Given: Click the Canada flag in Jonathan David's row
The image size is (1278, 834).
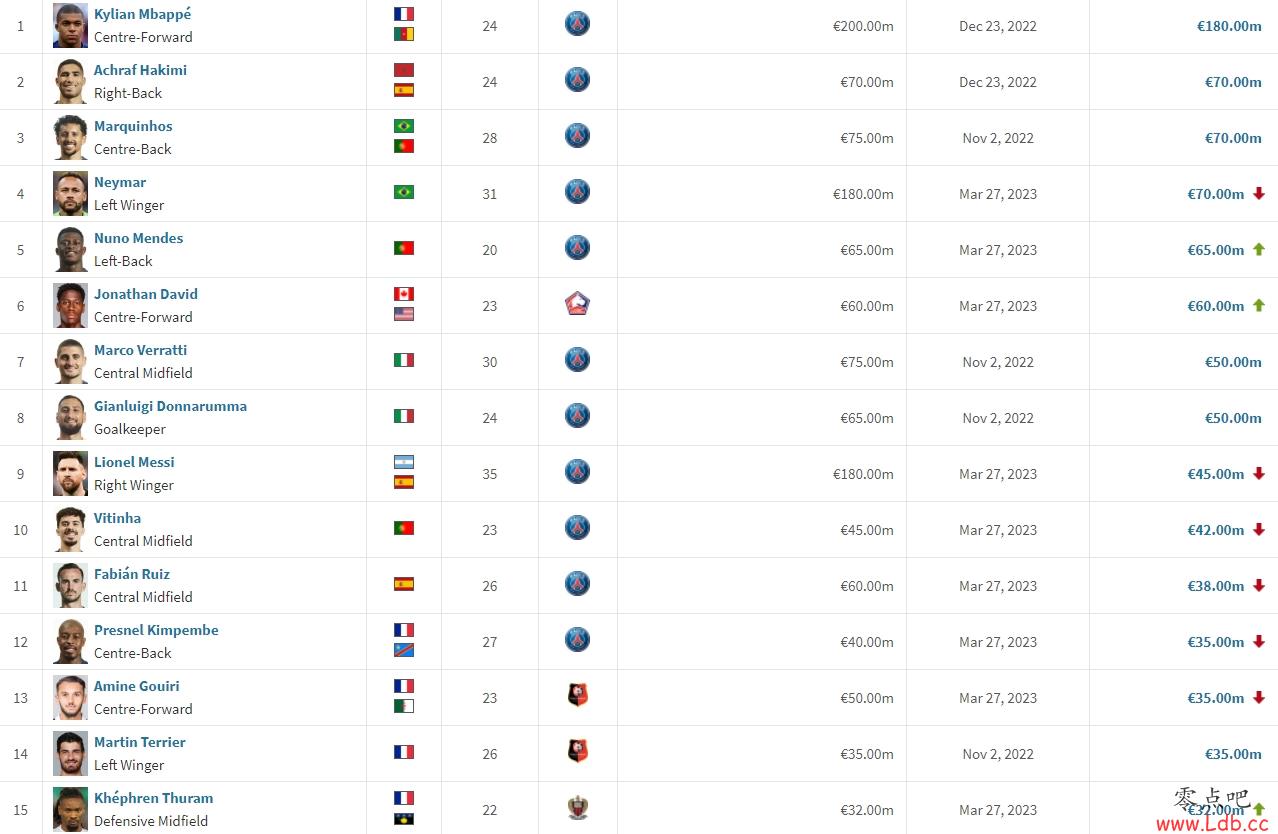Looking at the screenshot, I should click(x=404, y=294).
